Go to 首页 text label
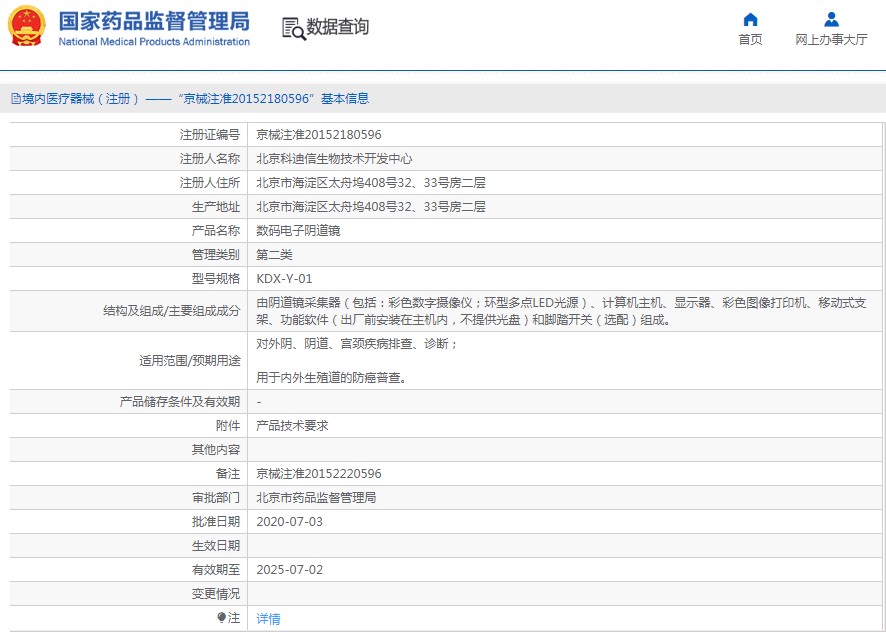 750,40
